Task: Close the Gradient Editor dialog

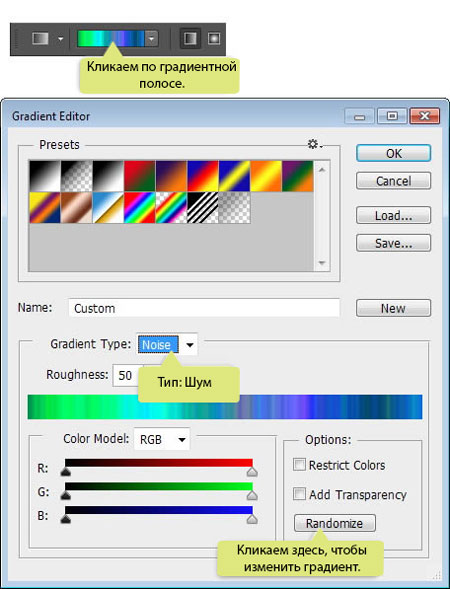Action: 424,116
